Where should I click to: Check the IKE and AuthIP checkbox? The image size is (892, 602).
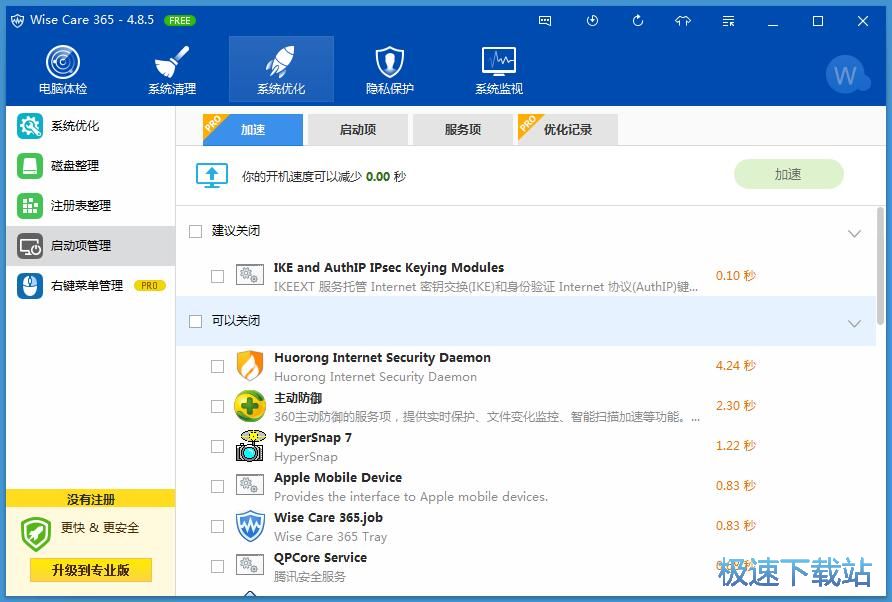coord(216,274)
